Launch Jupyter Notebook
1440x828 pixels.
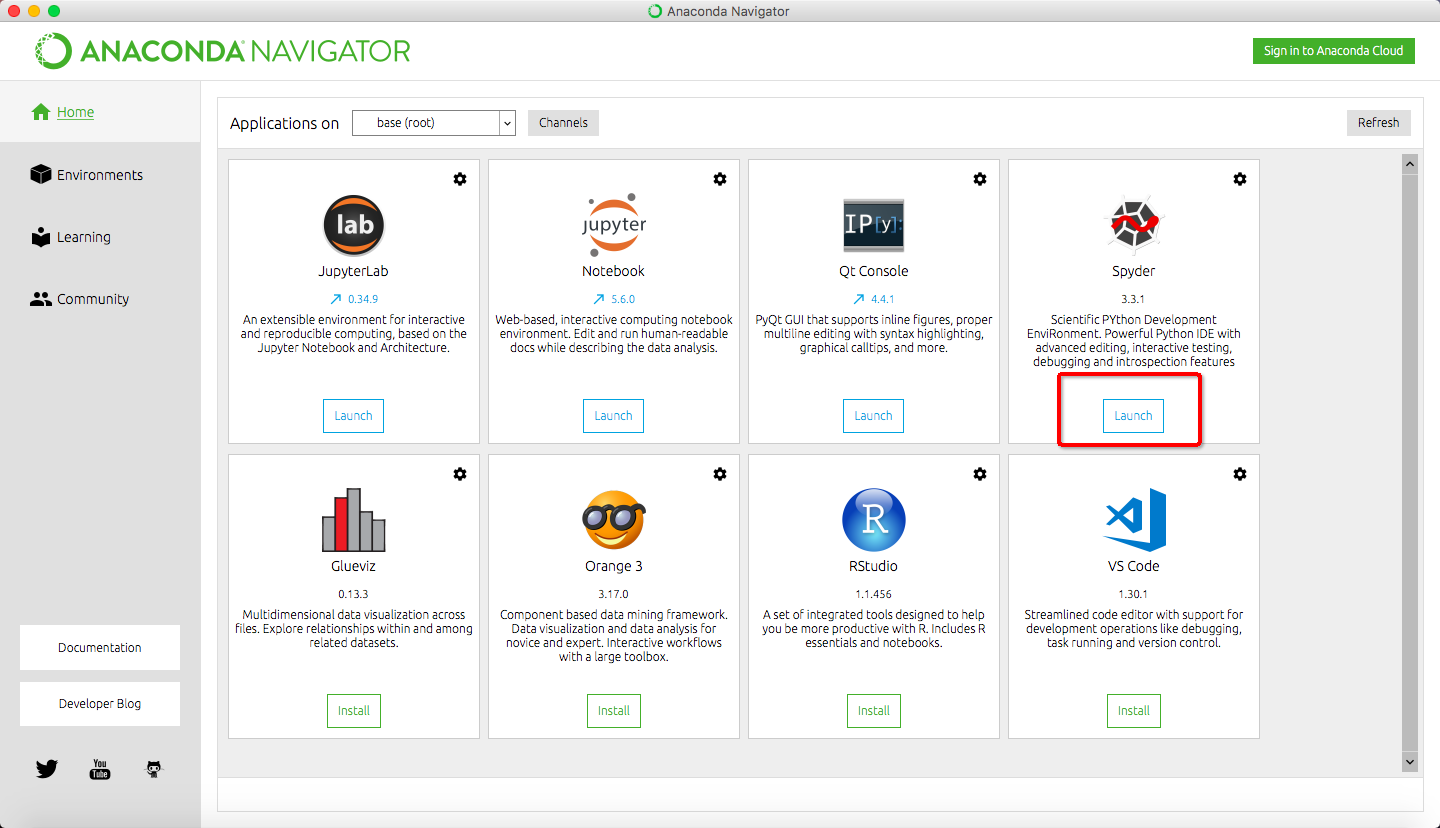(x=613, y=416)
